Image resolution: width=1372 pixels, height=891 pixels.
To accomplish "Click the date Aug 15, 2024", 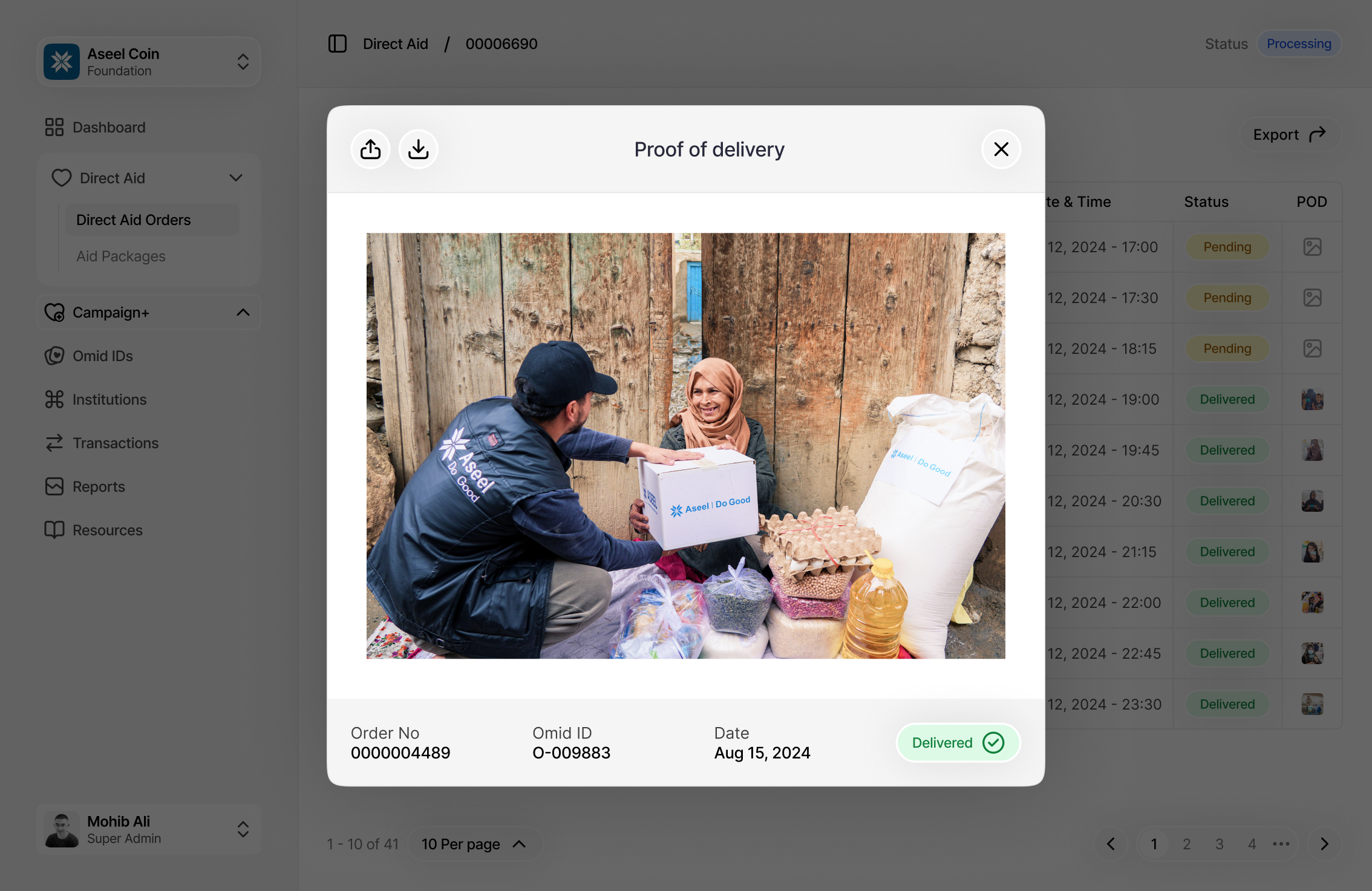I will [x=762, y=753].
